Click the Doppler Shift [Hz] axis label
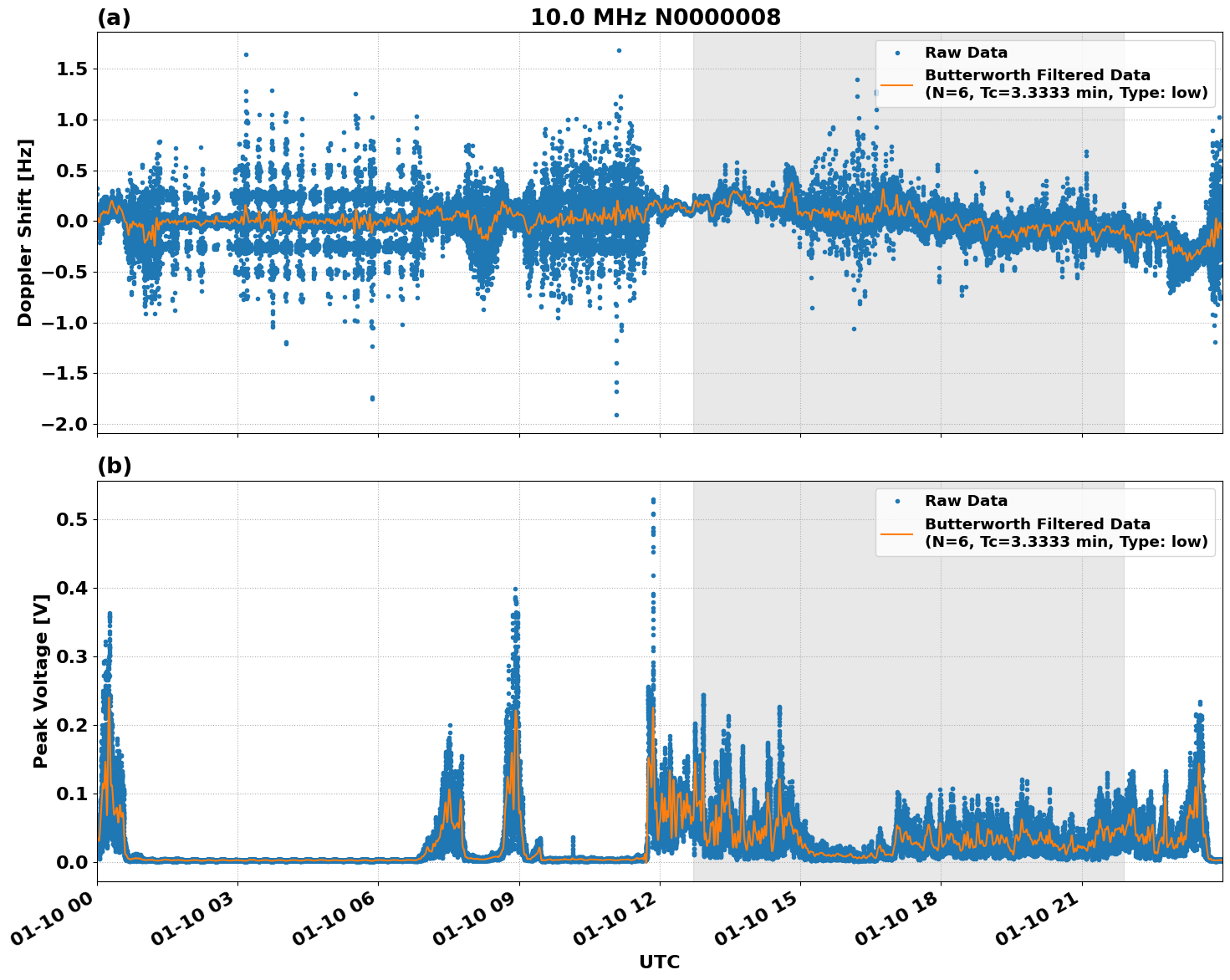The image size is (1230, 980). pyautogui.click(x=26, y=227)
